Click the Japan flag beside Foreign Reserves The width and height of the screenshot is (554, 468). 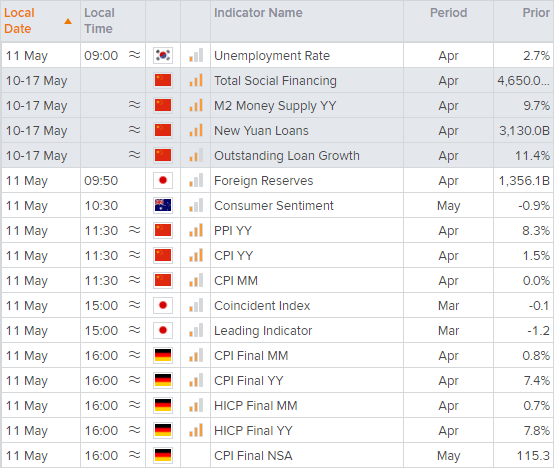click(x=163, y=180)
